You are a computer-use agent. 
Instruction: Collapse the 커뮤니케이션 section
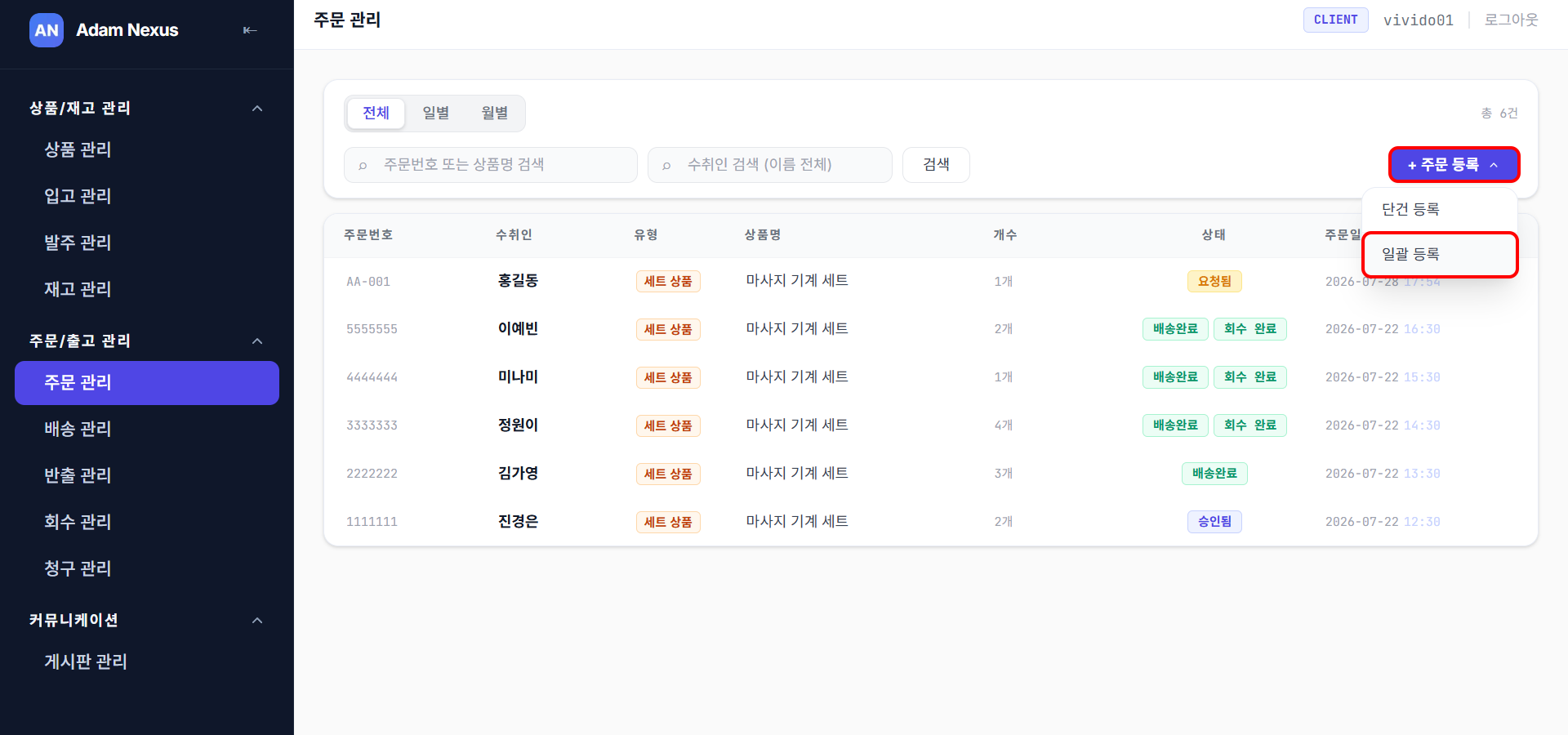(257, 621)
